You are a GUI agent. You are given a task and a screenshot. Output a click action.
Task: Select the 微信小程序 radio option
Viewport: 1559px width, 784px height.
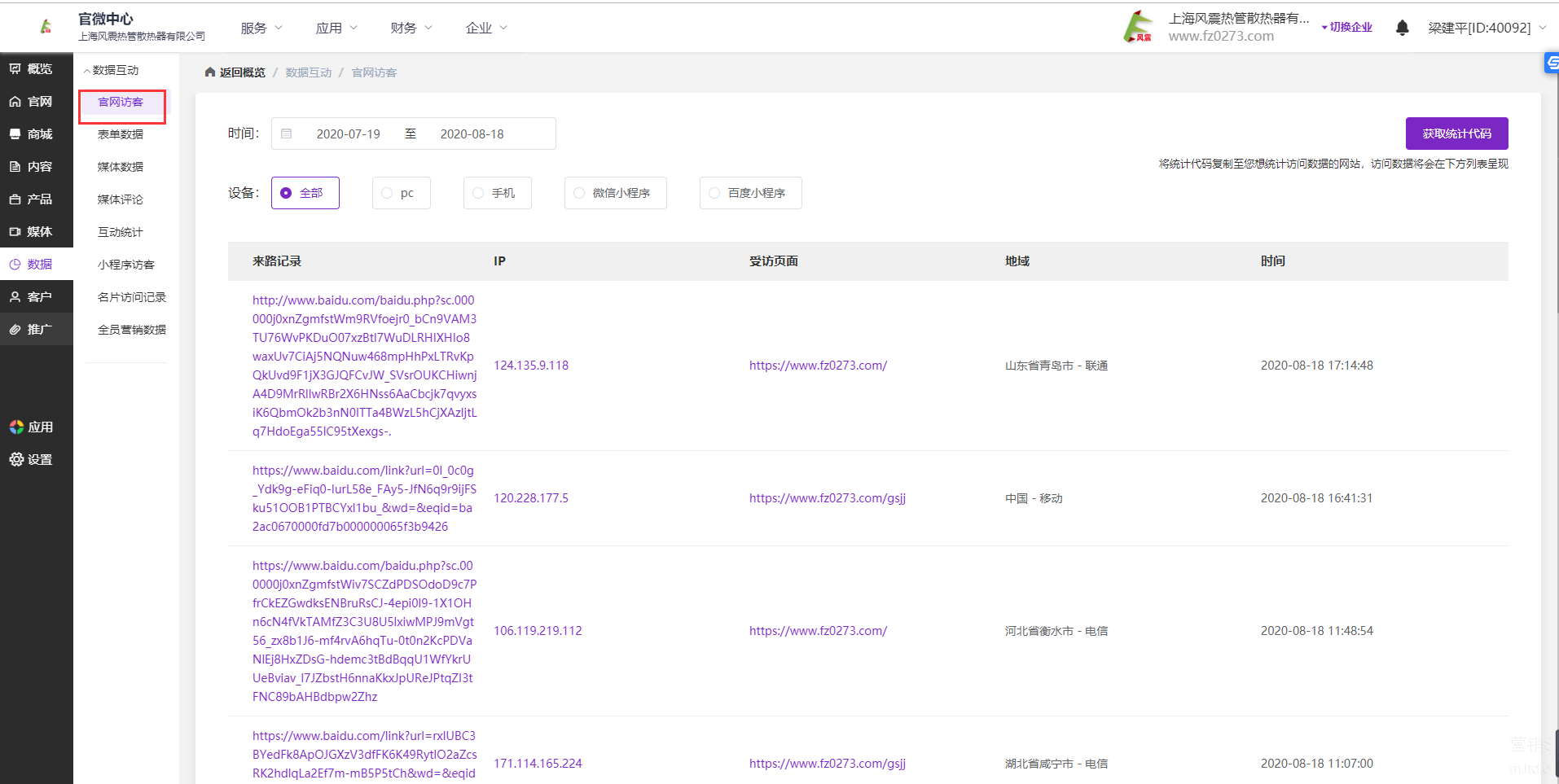(x=579, y=193)
